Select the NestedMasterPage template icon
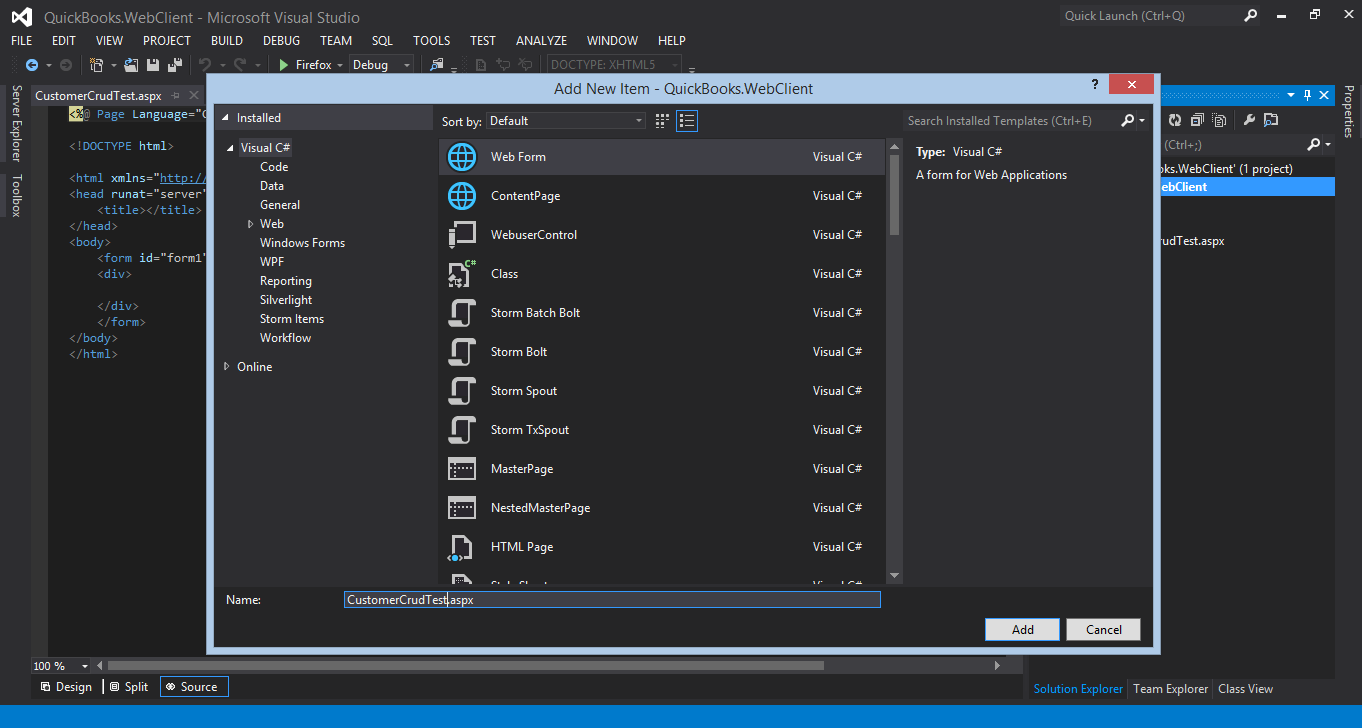The width and height of the screenshot is (1362, 728). 462,508
